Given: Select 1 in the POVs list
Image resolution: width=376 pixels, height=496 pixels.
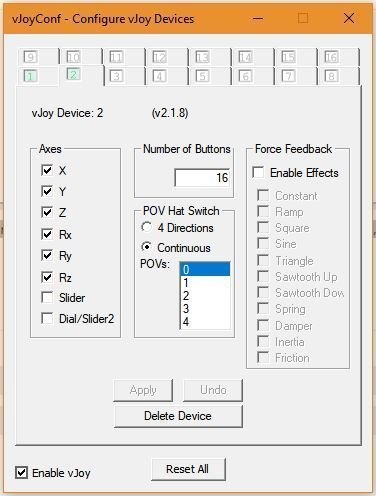Looking at the screenshot, I should tap(205, 283).
